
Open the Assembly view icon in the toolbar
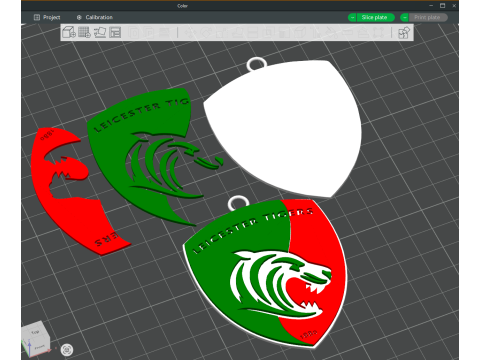tap(404, 33)
